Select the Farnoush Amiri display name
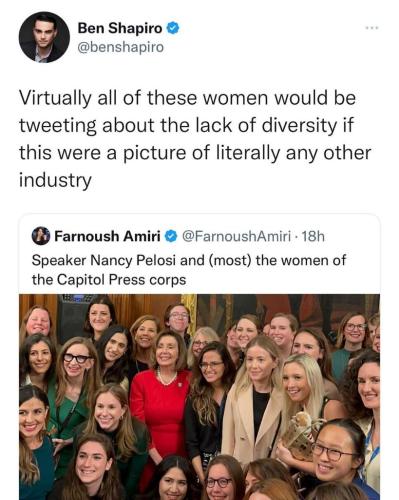This screenshot has height=500, width=399. coord(108,236)
